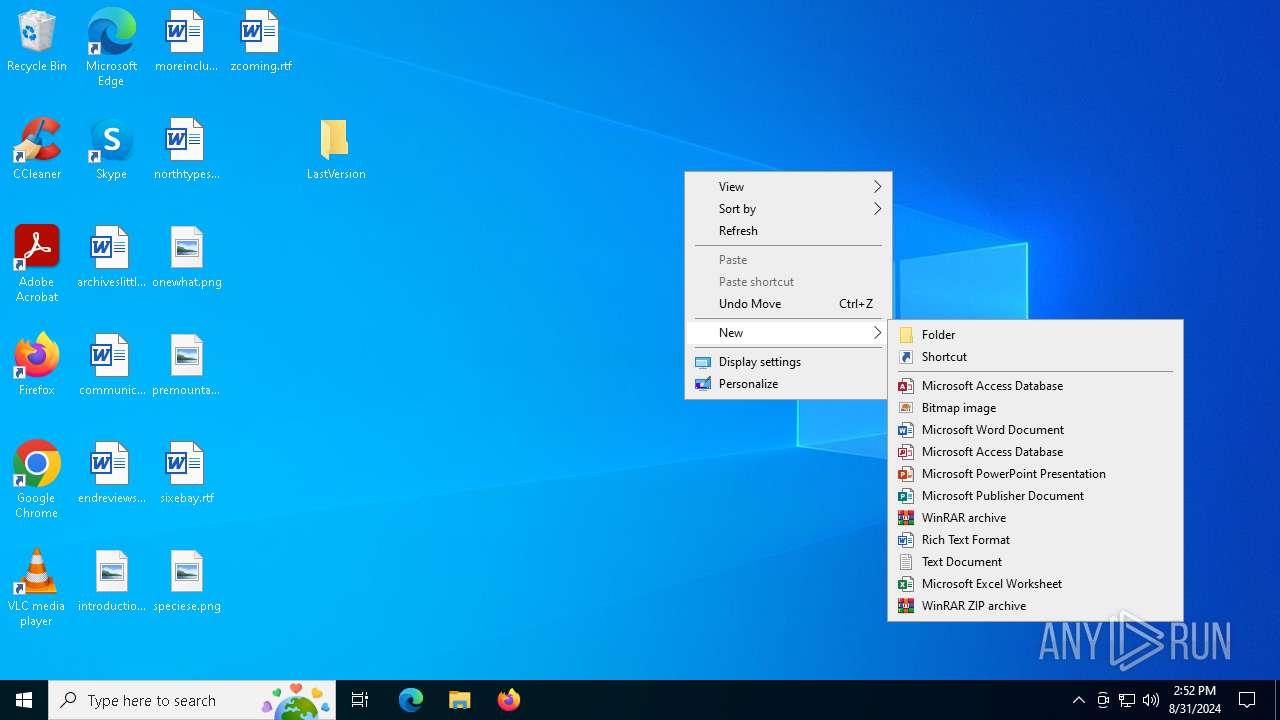Select the archiveslittl... document icon

[x=111, y=258]
